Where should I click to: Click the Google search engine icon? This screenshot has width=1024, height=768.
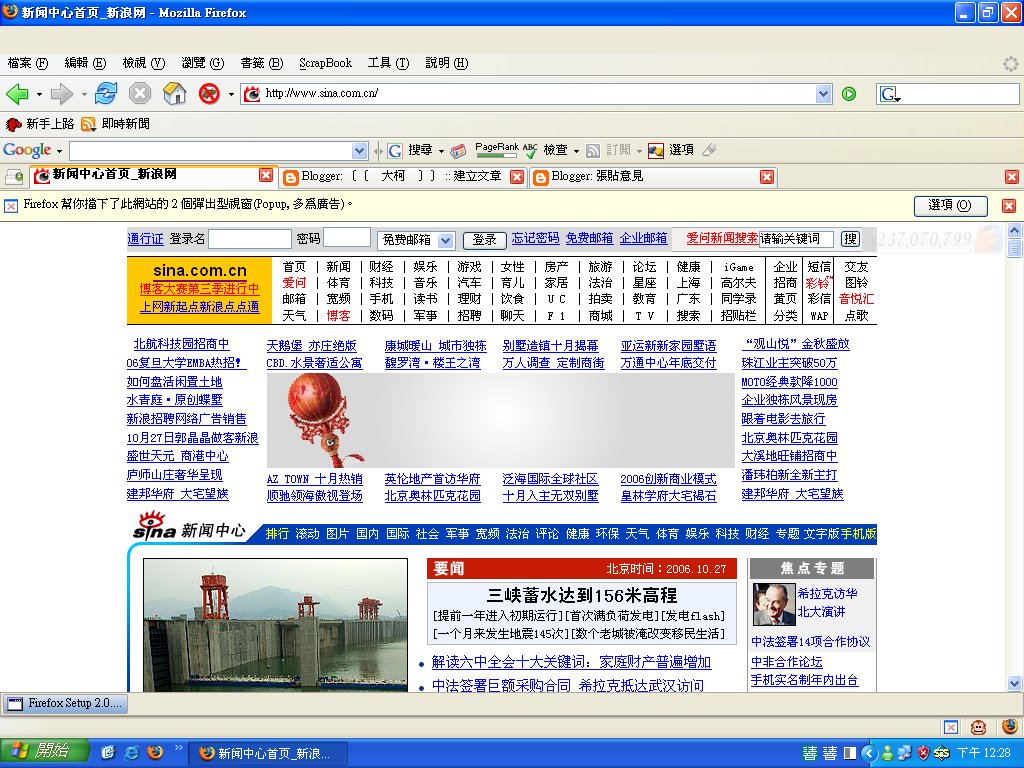[x=889, y=94]
